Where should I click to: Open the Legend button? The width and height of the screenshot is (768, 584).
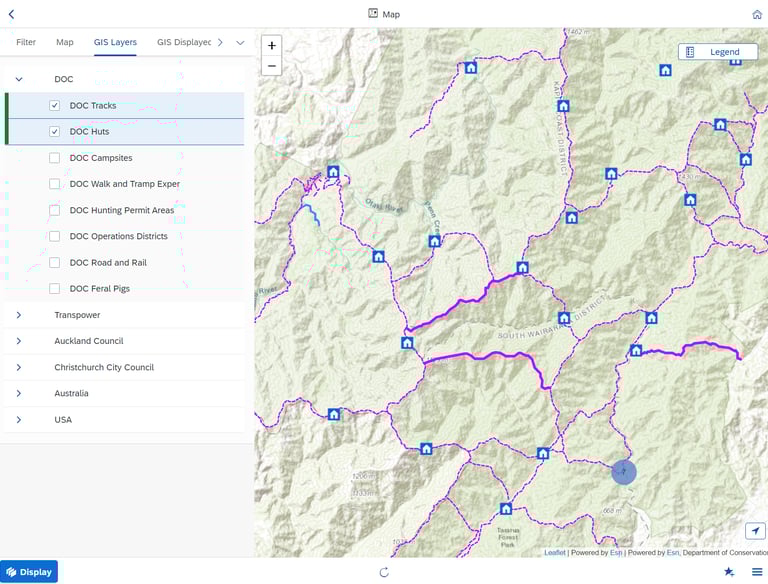click(x=718, y=52)
